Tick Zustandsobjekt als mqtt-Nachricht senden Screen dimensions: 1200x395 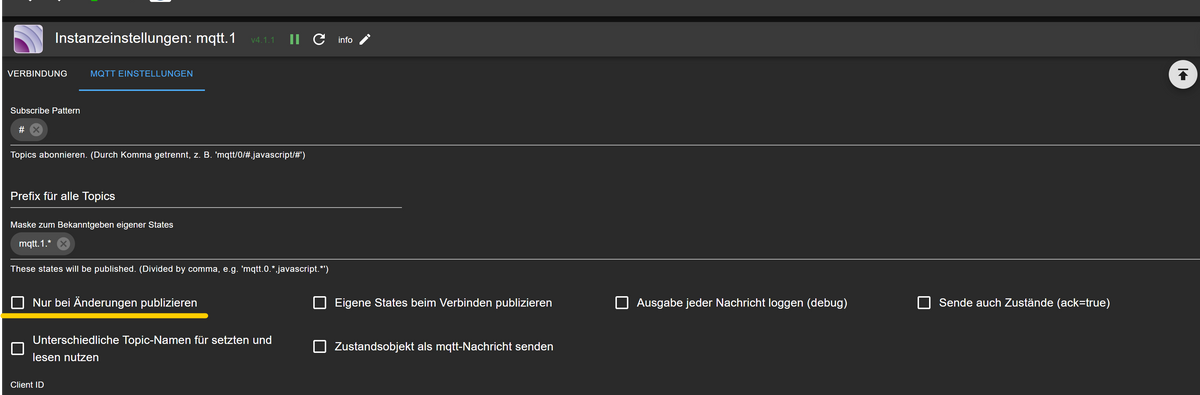click(320, 346)
